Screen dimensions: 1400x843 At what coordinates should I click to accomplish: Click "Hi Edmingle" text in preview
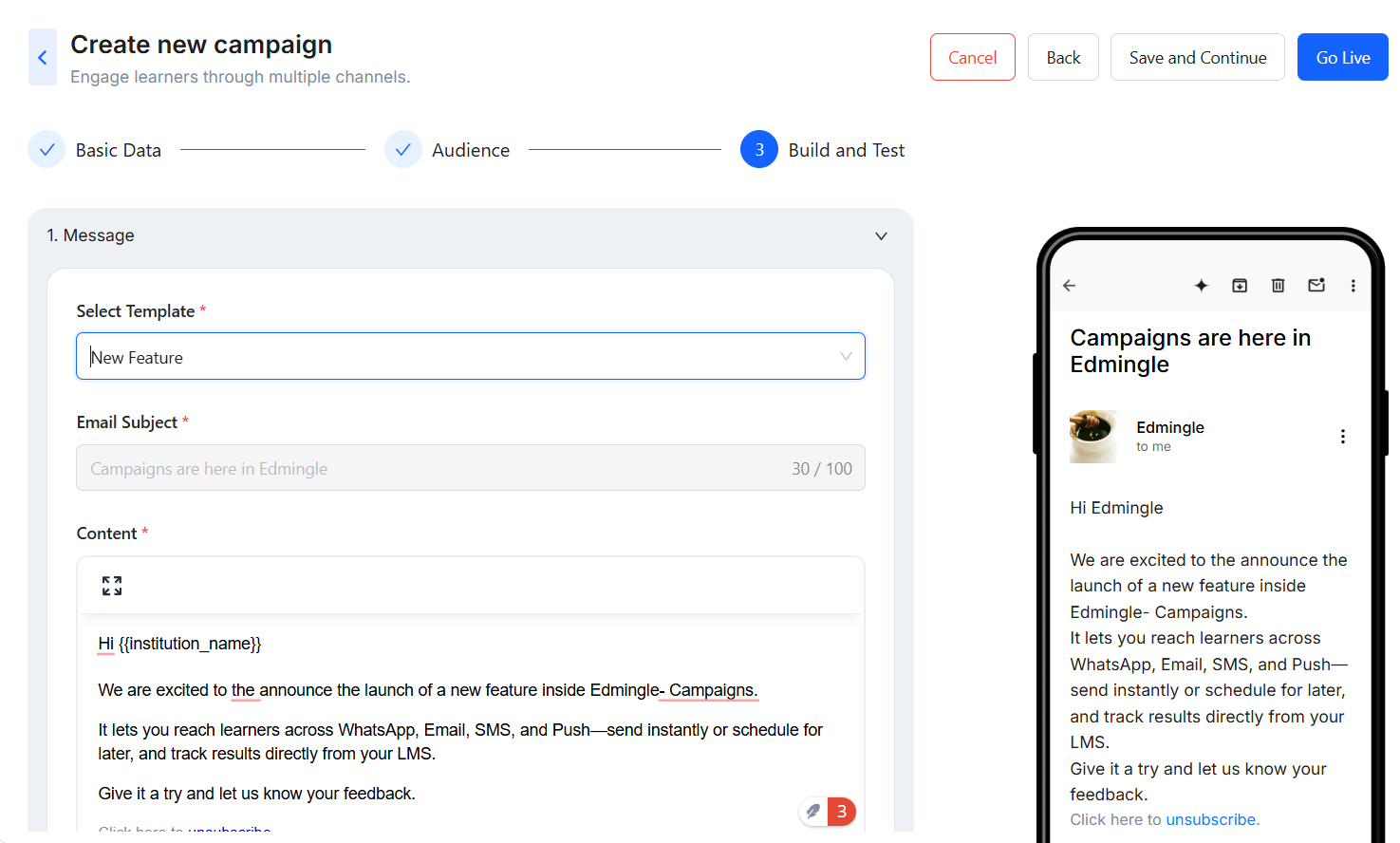tap(1116, 508)
